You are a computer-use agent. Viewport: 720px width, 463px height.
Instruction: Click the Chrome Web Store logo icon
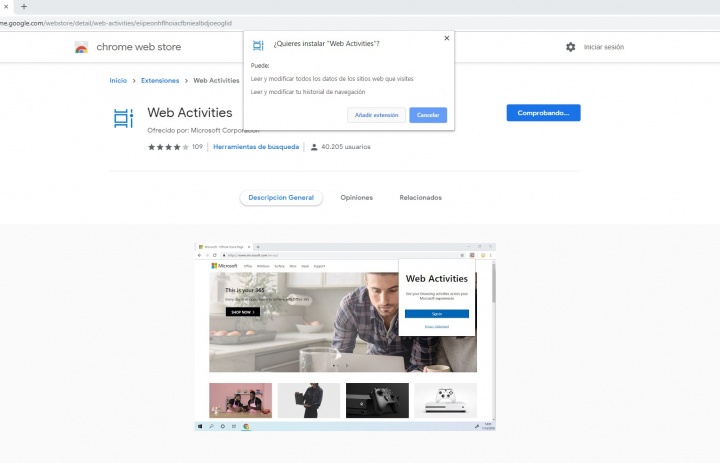pyautogui.click(x=81, y=47)
